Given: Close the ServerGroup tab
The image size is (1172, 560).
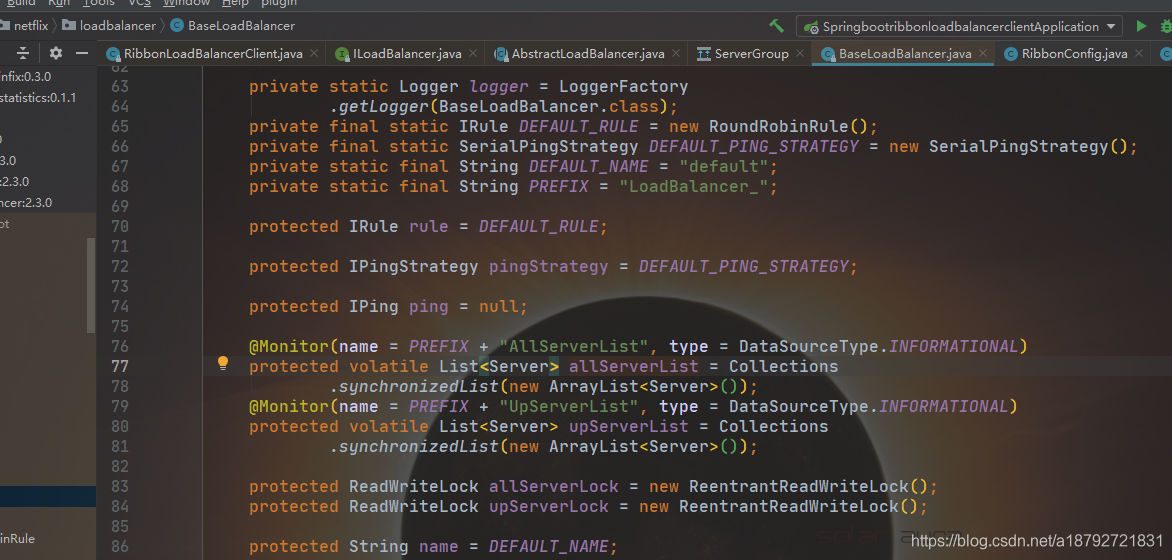Looking at the screenshot, I should click(x=800, y=53).
